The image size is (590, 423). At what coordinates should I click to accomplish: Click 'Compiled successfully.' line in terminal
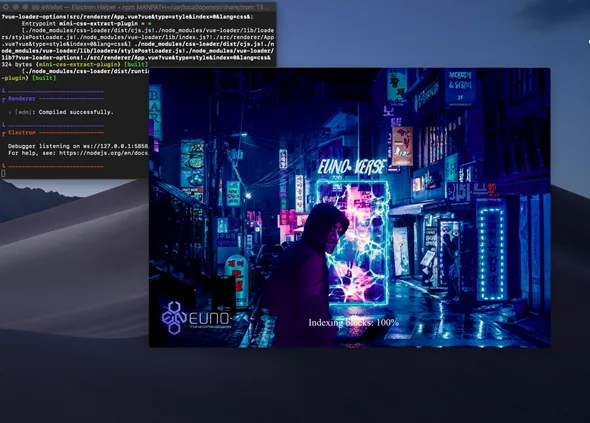point(76,112)
